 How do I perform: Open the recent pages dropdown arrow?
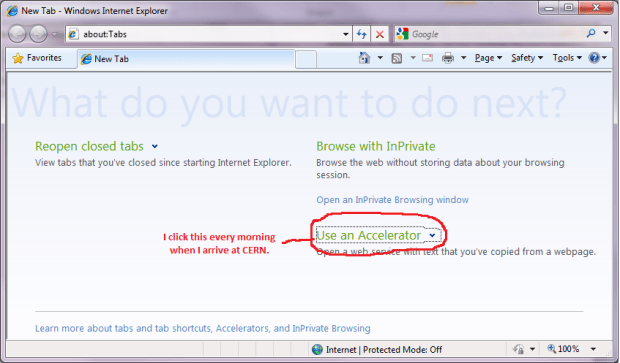pos(55,34)
